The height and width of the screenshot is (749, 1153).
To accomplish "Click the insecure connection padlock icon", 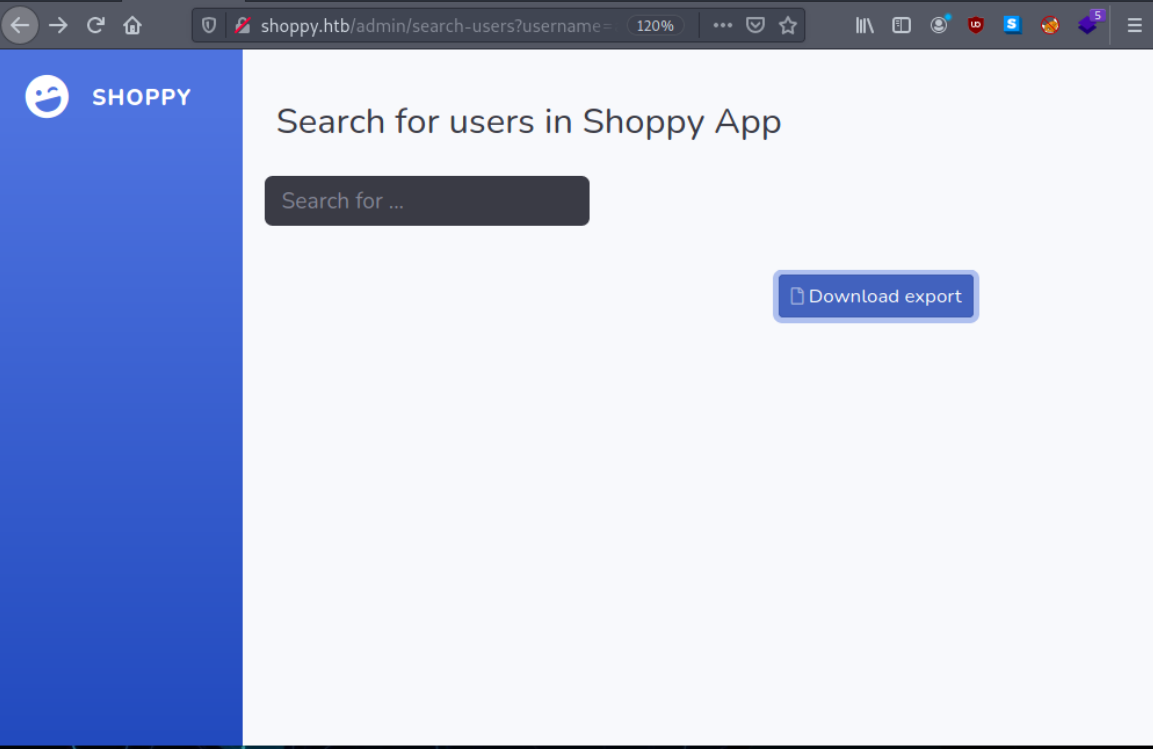I will pos(241,26).
